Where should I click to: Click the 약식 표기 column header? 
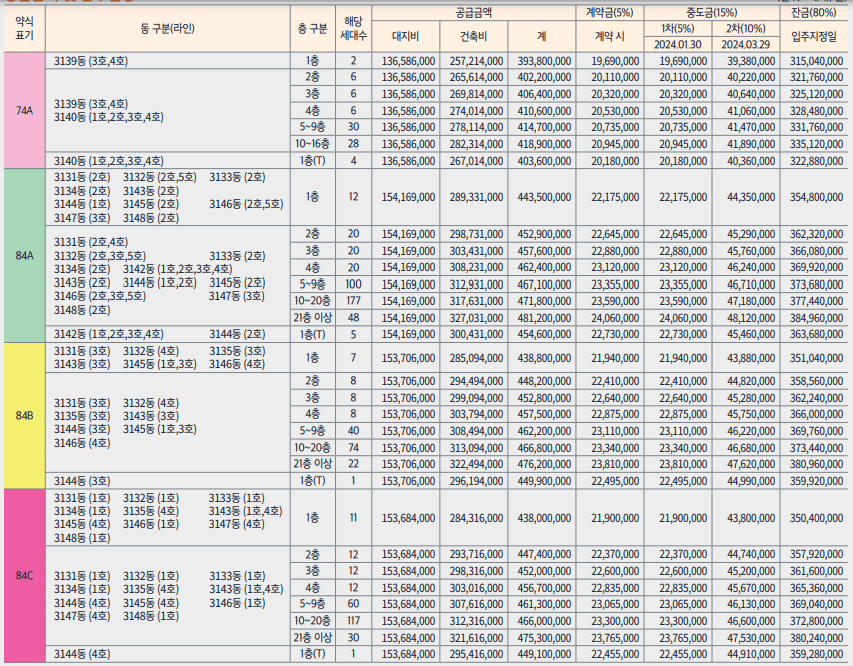tap(24, 28)
